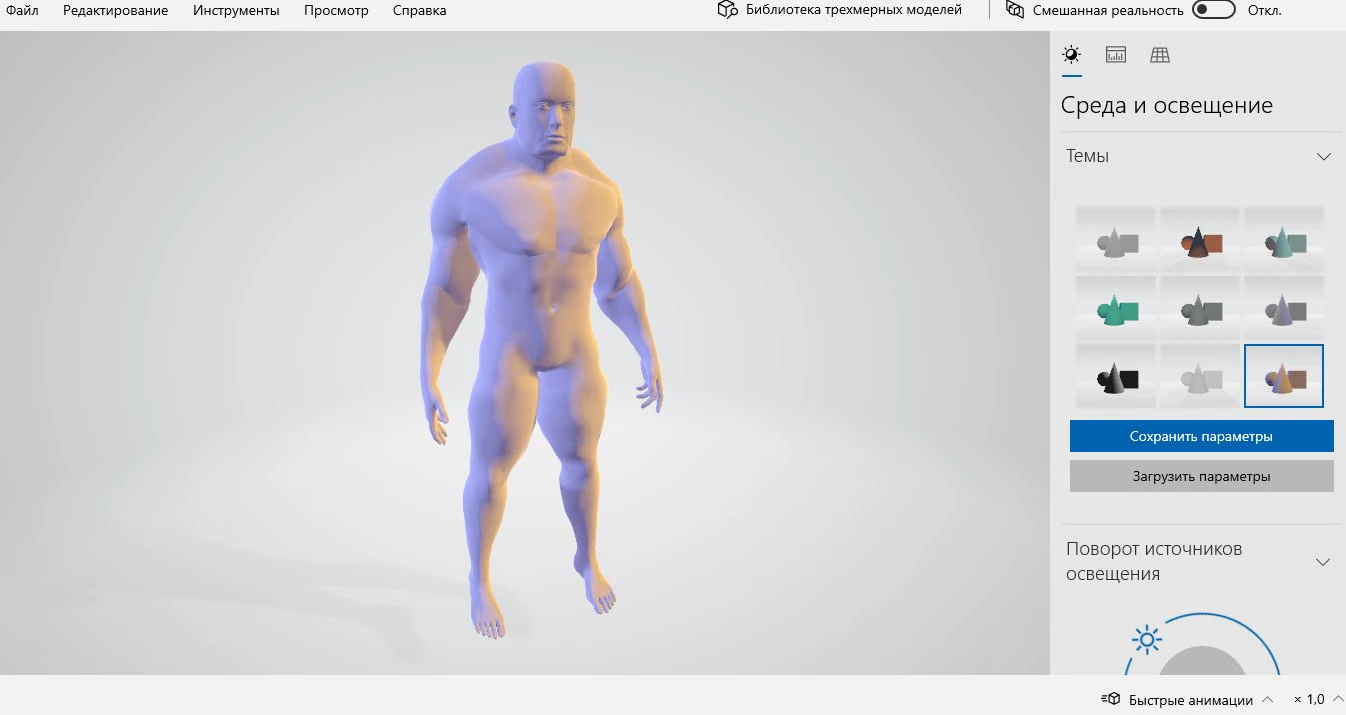This screenshot has width=1346, height=715.
Task: Select the highlighted purple-orange theme thumbnail
Action: [x=1284, y=376]
